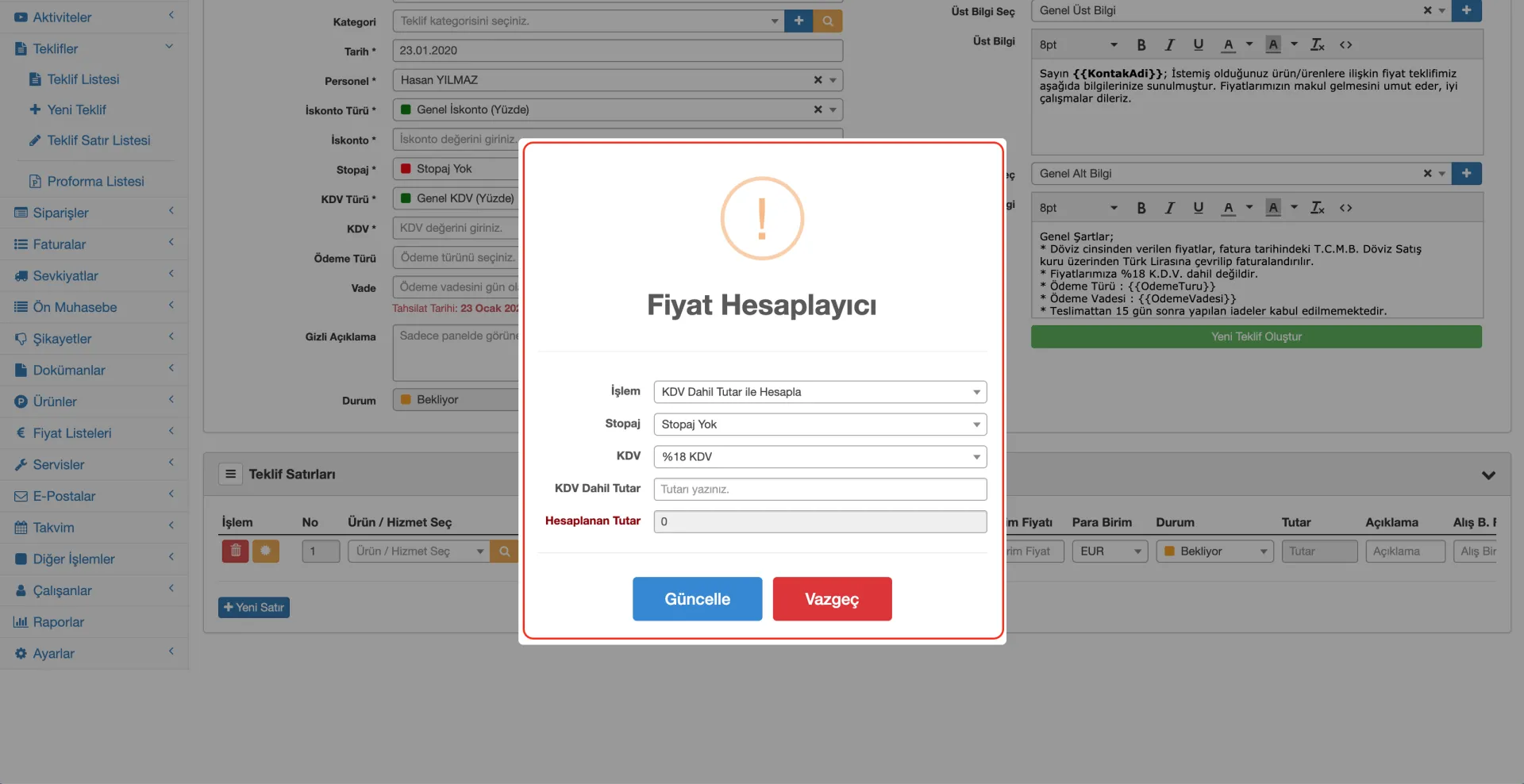Click the gear icon of Ayarlar

(21, 654)
